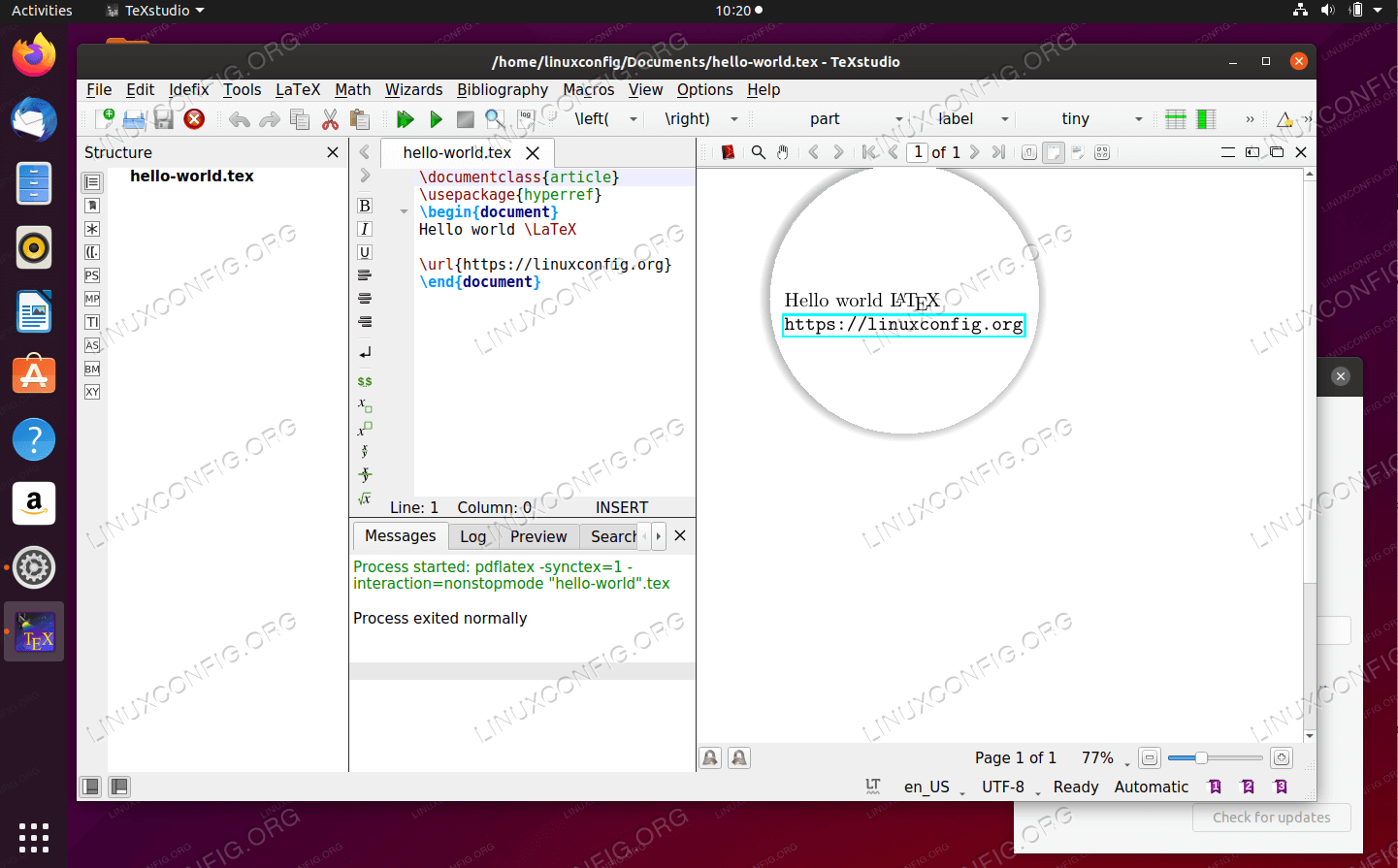The width and height of the screenshot is (1398, 868).
Task: Insert inline math with $$ icon
Action: point(365,381)
